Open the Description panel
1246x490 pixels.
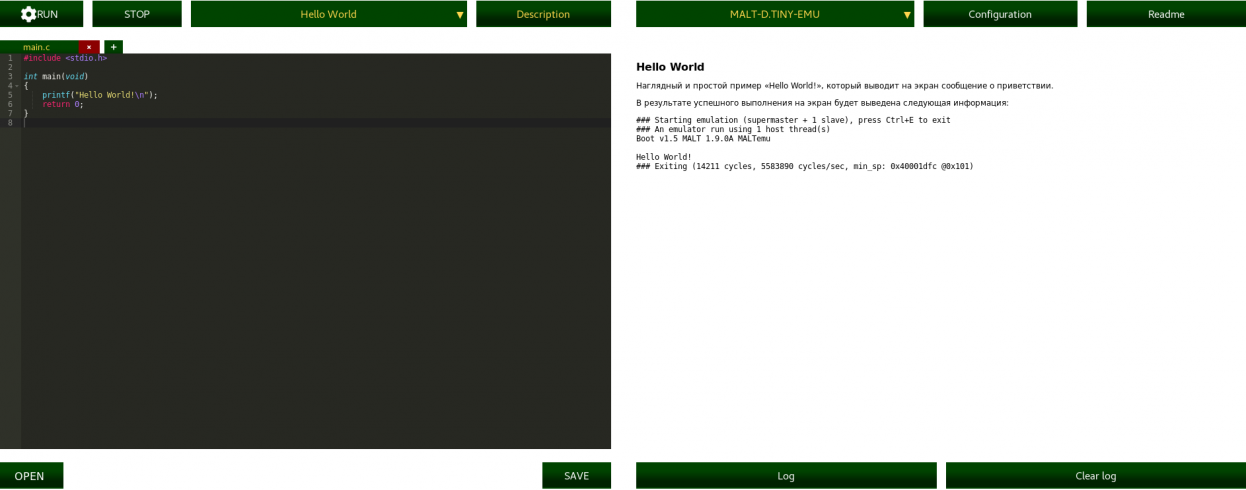click(x=543, y=14)
